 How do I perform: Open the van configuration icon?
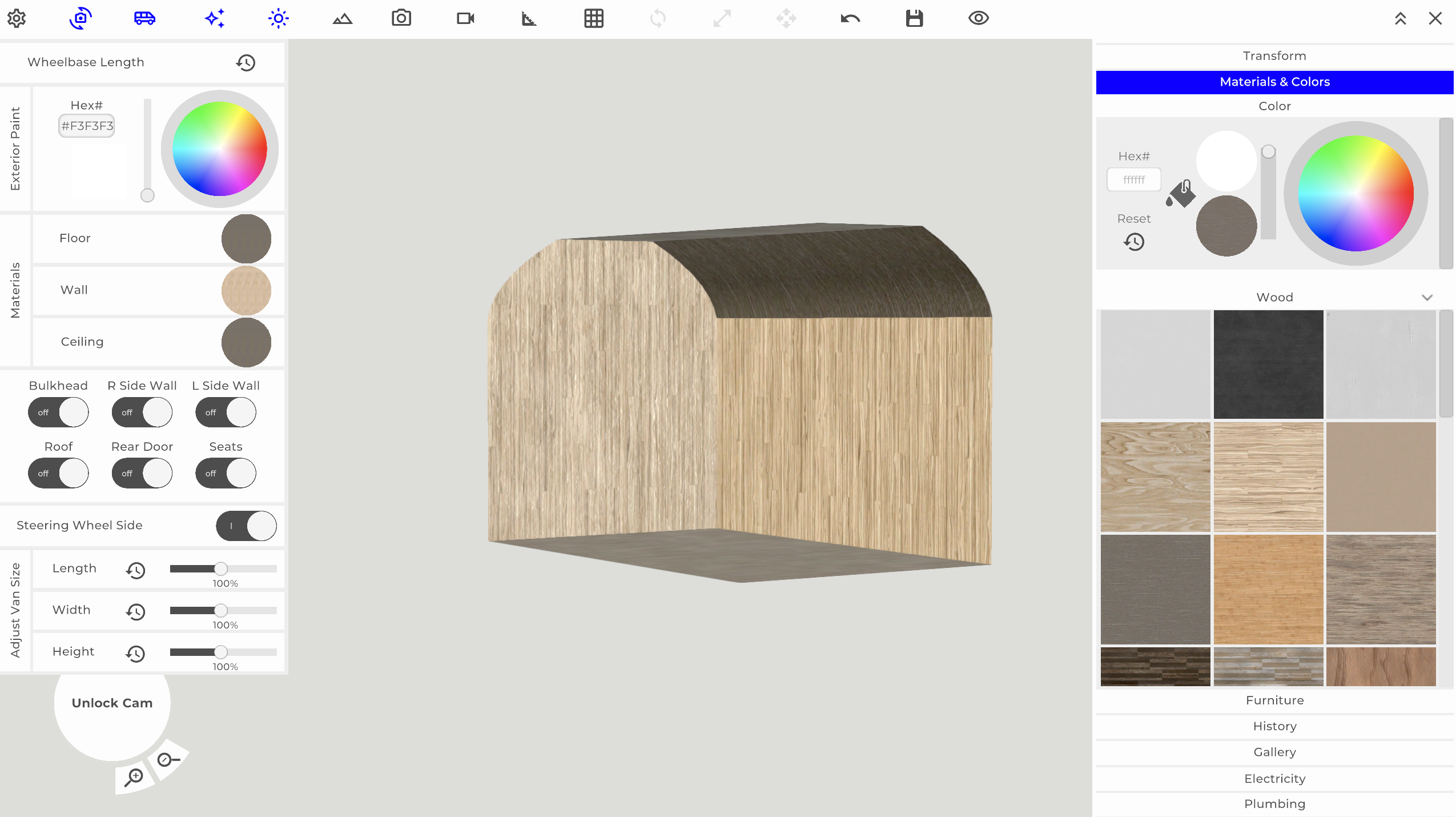click(x=144, y=18)
